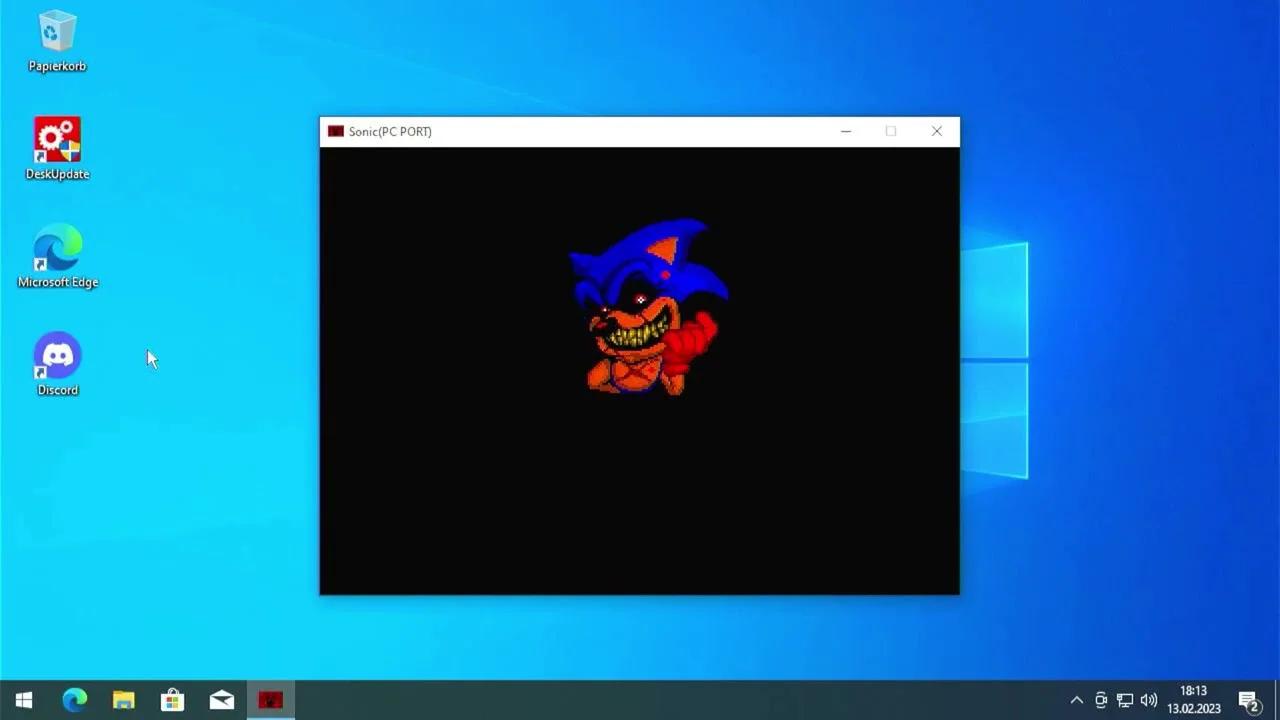
Task: Click the tablet device icon in the tray
Action: [1100, 699]
